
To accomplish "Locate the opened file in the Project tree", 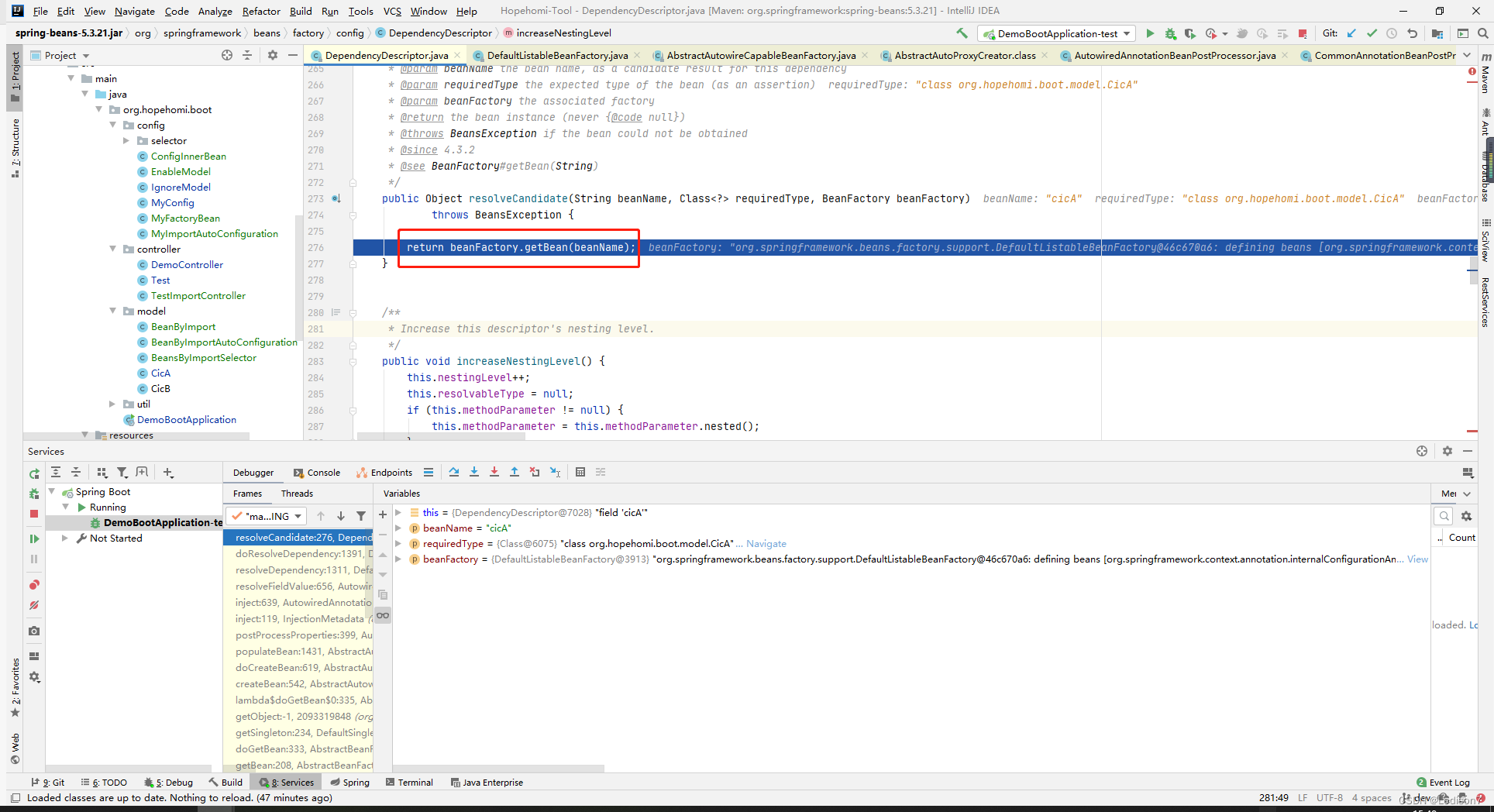I will click(227, 55).
